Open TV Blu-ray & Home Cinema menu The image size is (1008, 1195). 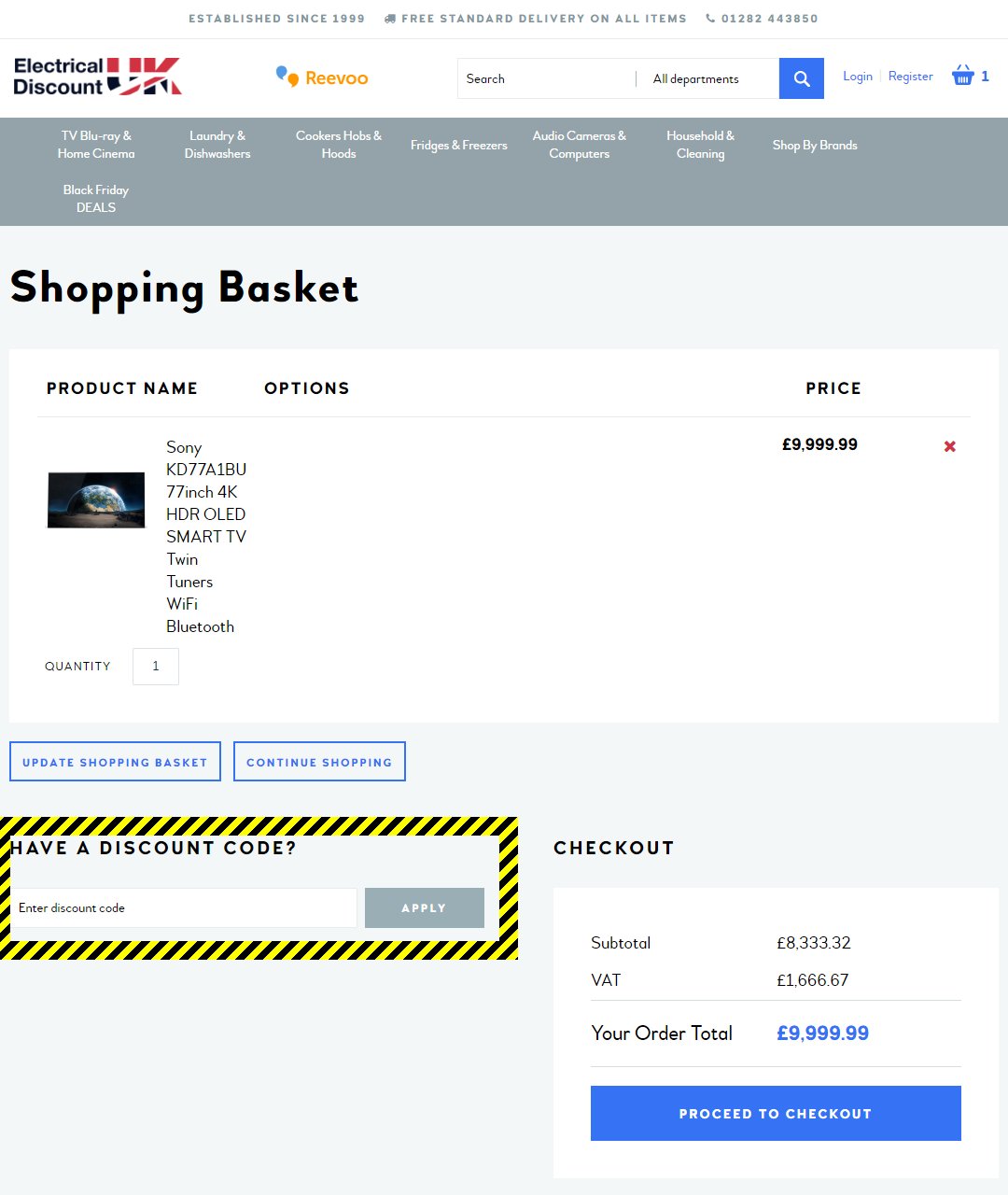pyautogui.click(x=96, y=145)
